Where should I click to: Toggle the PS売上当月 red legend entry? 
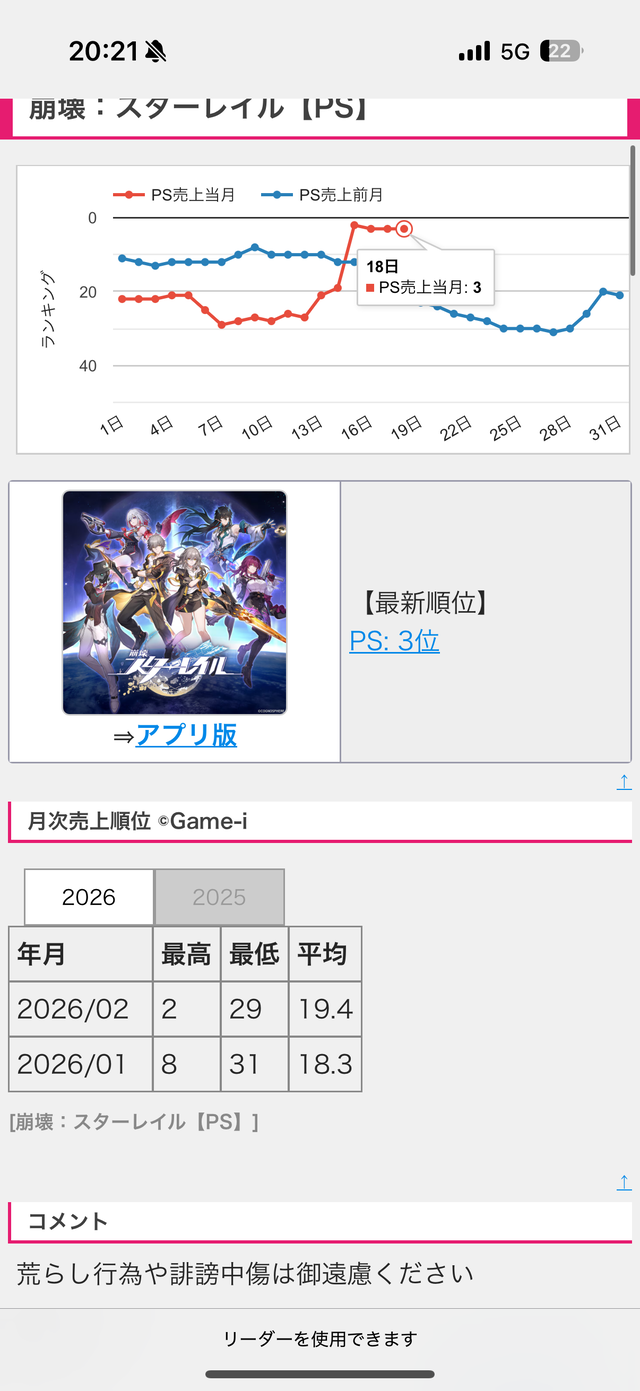173,195
